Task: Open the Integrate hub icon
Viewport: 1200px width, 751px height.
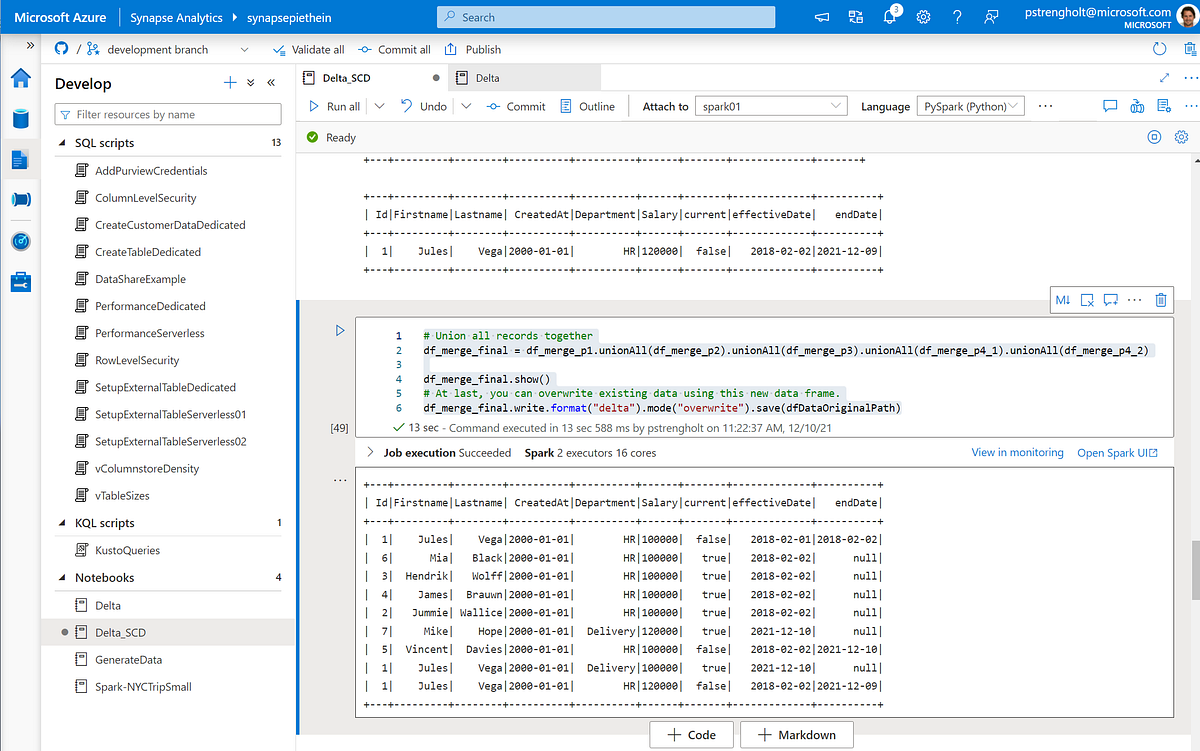Action: point(20,200)
